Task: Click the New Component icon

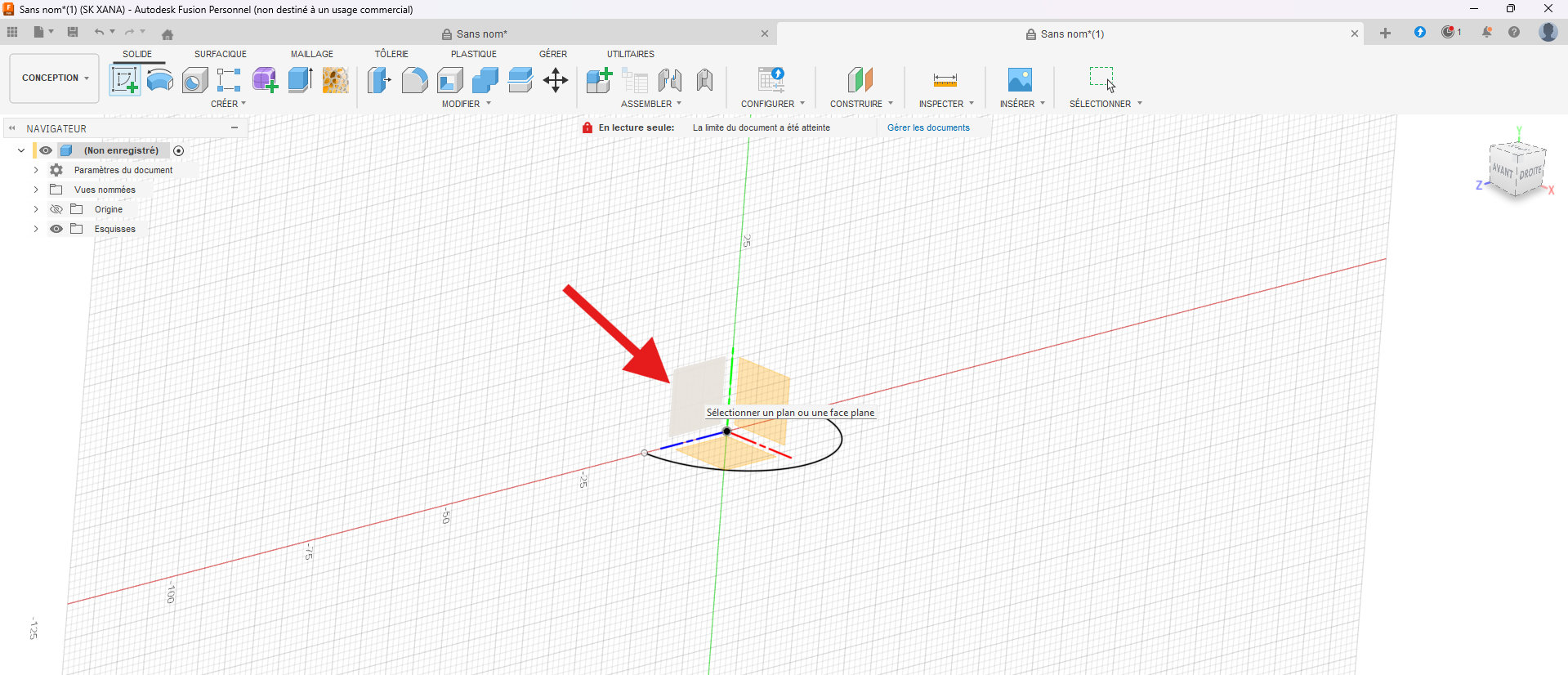Action: [x=599, y=80]
